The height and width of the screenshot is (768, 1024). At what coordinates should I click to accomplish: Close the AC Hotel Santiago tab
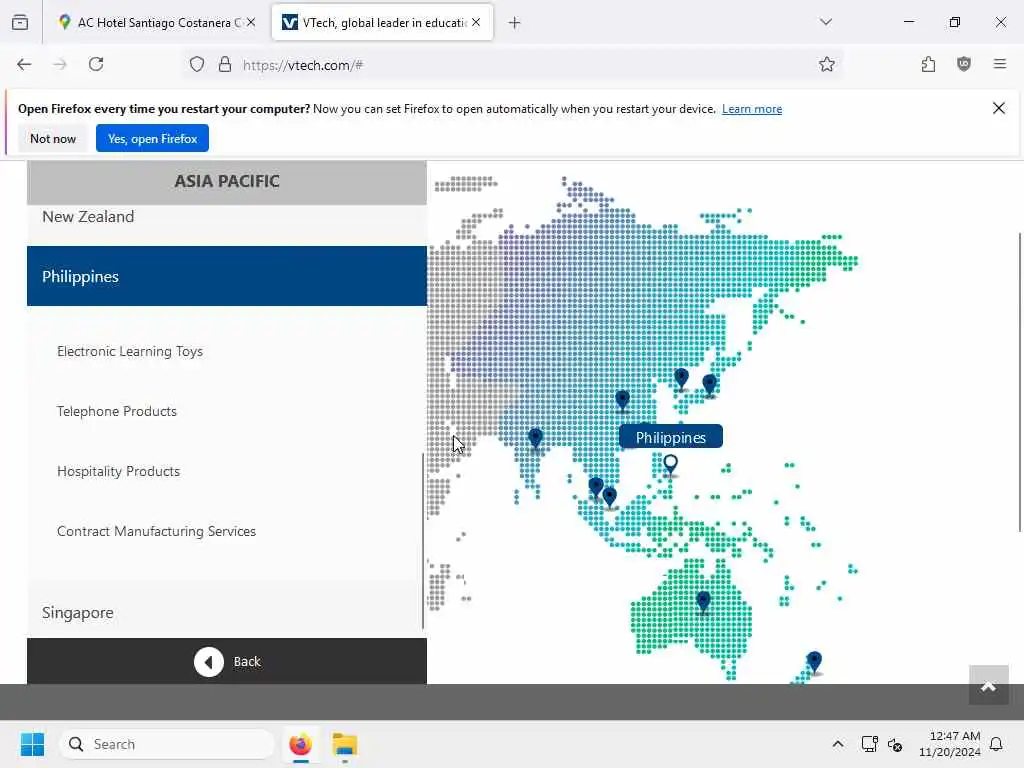pos(251,22)
